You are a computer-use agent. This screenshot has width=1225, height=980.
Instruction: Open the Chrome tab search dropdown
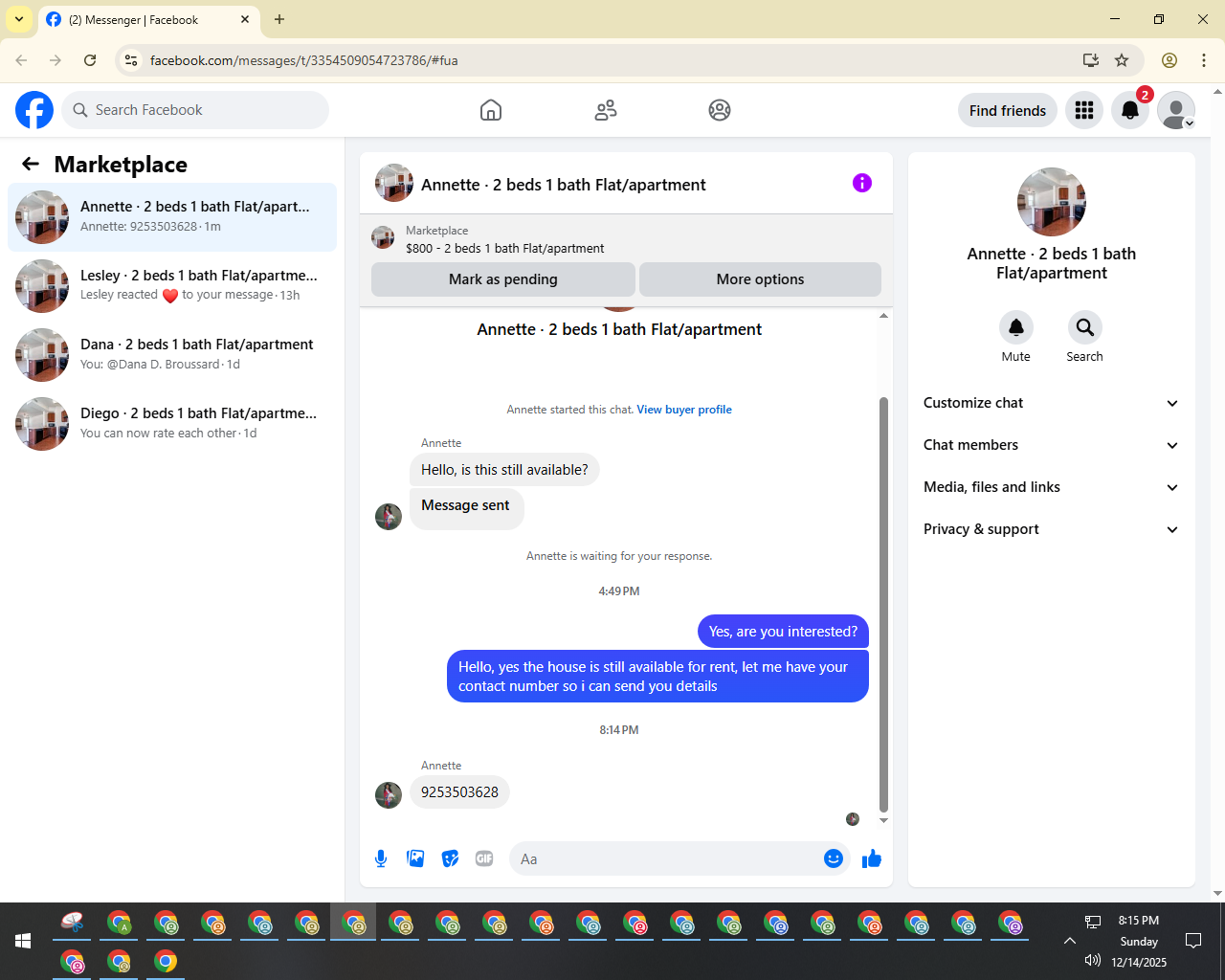point(19,19)
